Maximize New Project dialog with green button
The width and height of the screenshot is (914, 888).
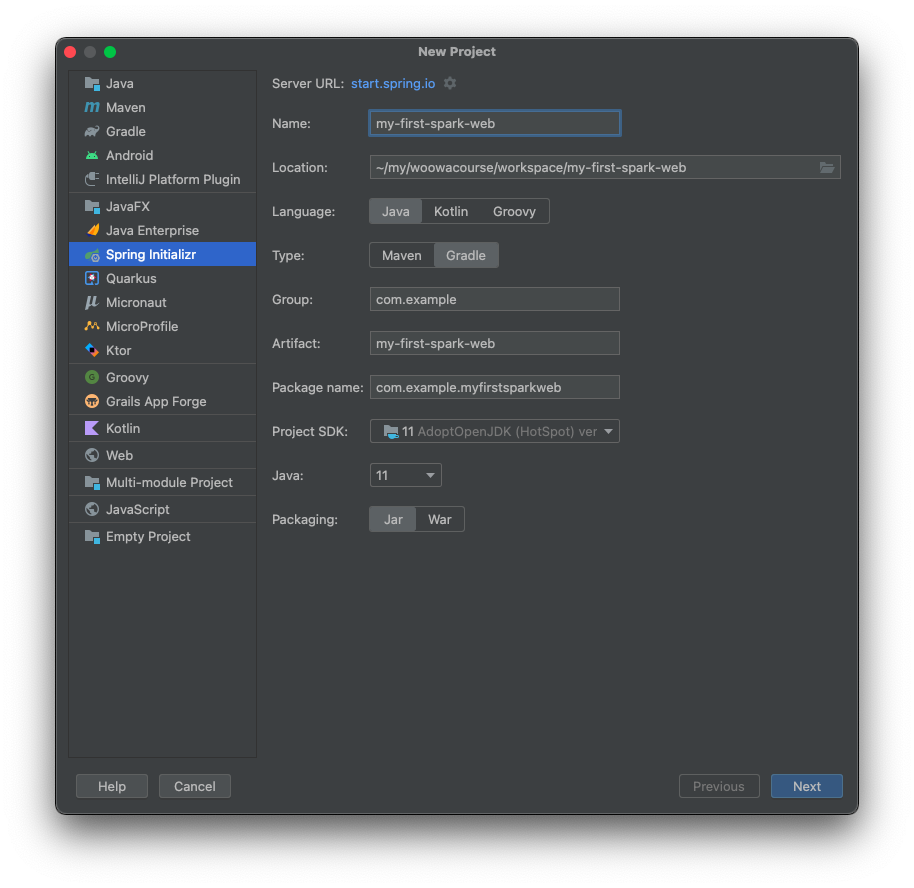coord(110,52)
